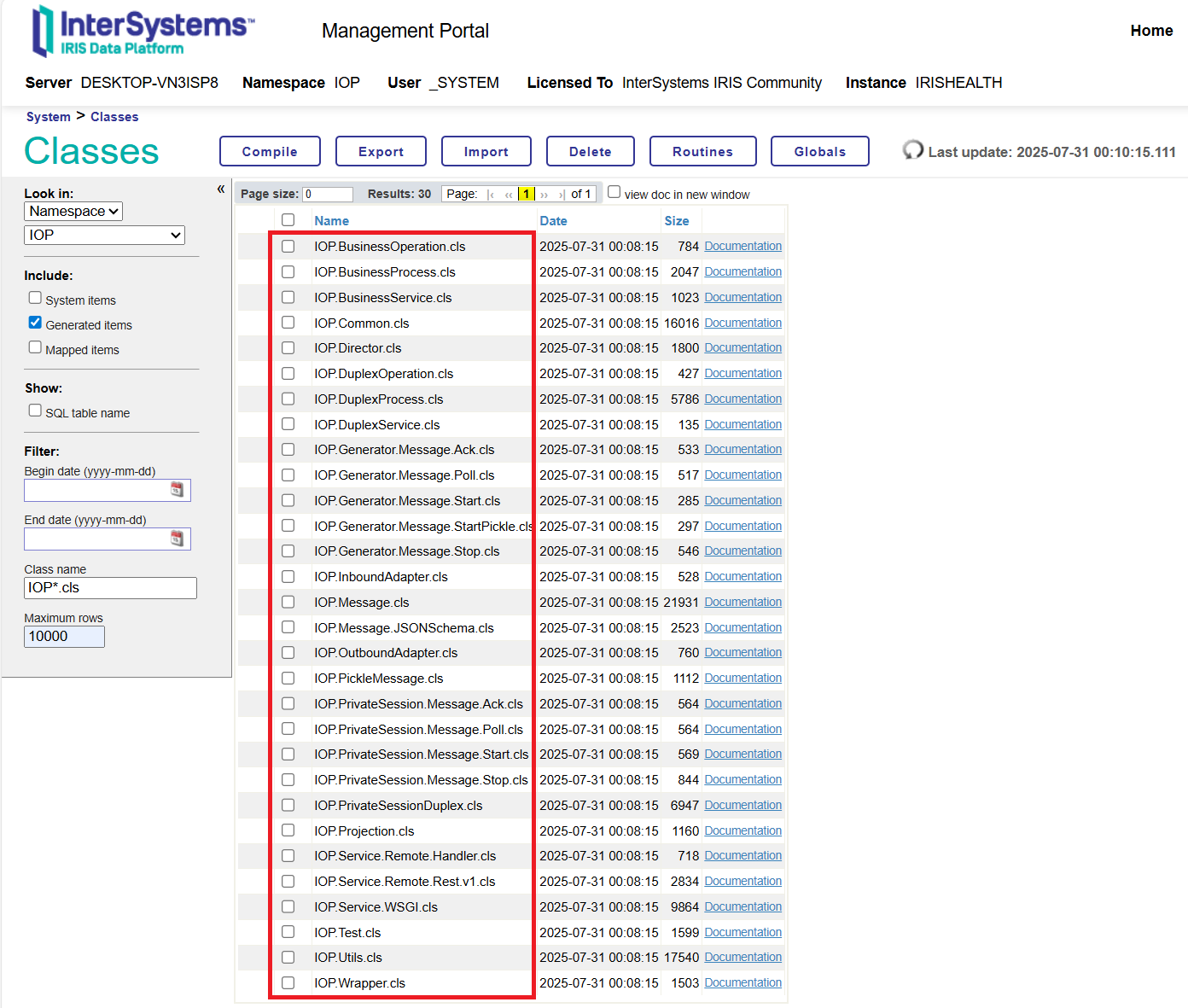Viewport: 1188px width, 1008px height.
Task: Uncheck the Generated items option
Action: [x=35, y=323]
